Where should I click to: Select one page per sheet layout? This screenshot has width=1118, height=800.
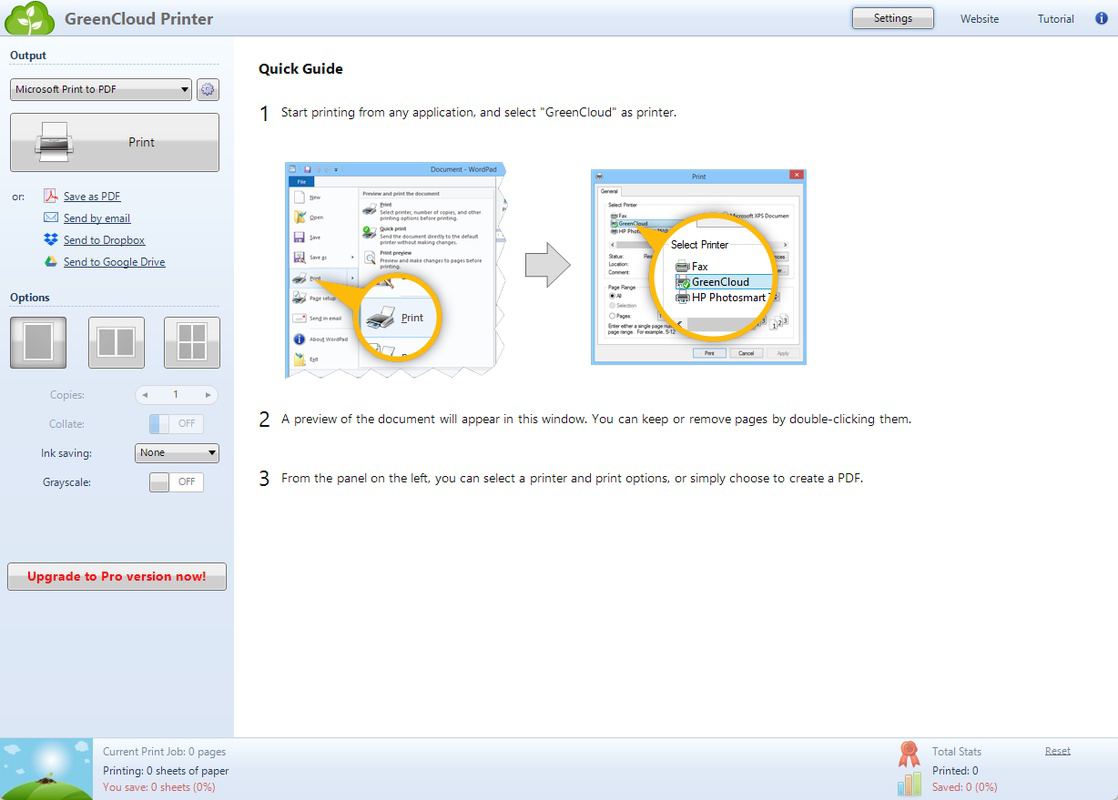(39, 342)
